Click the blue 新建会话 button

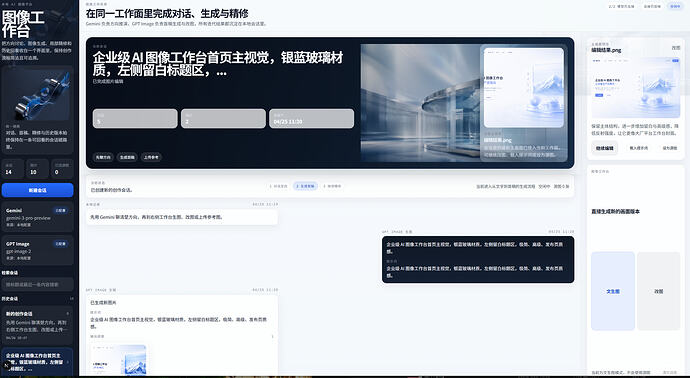tap(37, 190)
